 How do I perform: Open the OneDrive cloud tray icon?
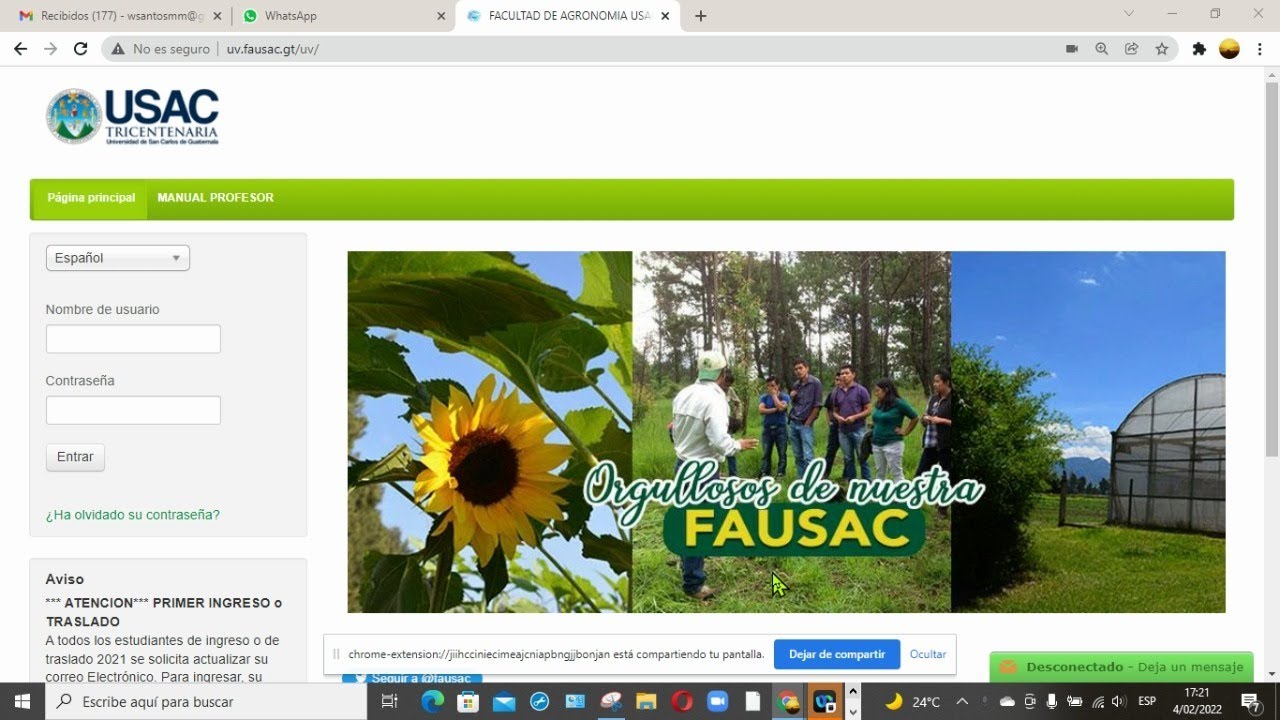1007,701
